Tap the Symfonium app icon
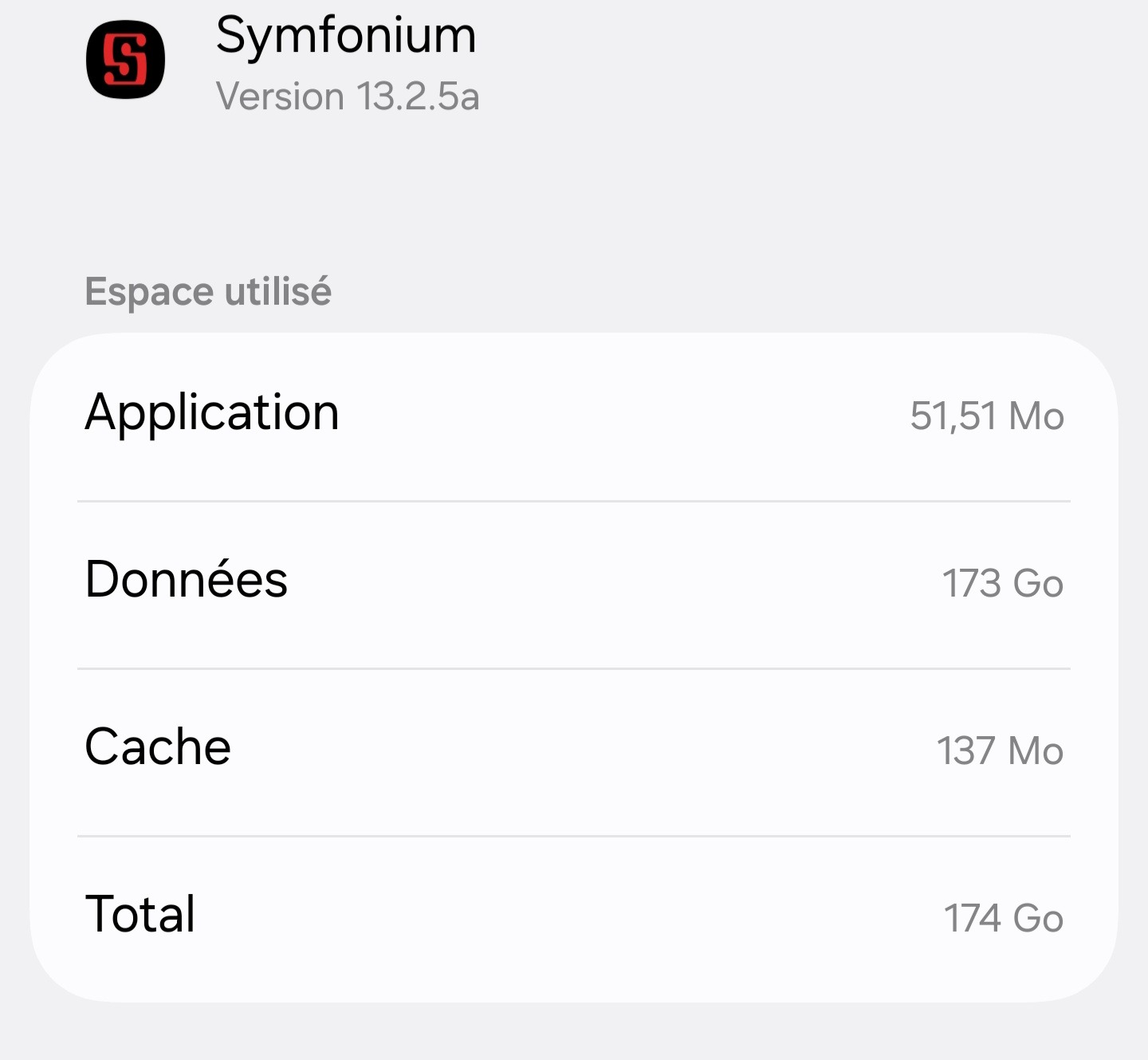 click(x=125, y=60)
